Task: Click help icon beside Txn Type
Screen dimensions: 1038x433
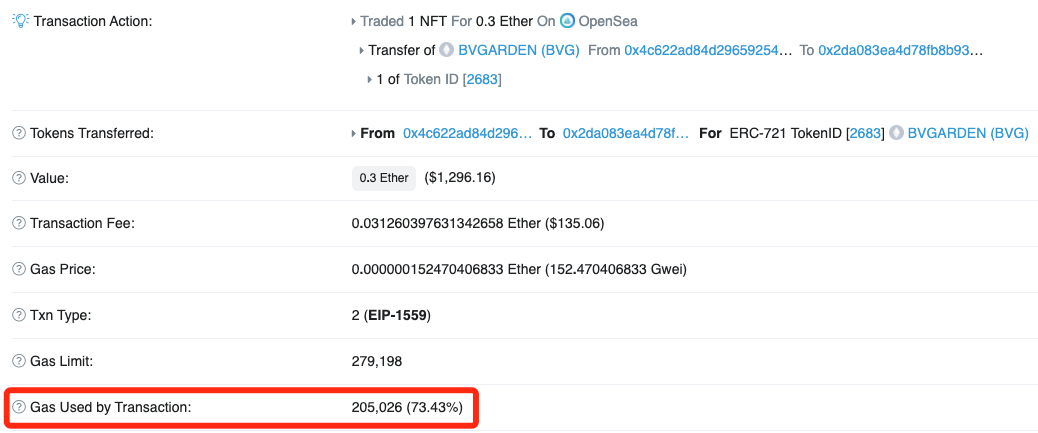Action: click(x=19, y=315)
